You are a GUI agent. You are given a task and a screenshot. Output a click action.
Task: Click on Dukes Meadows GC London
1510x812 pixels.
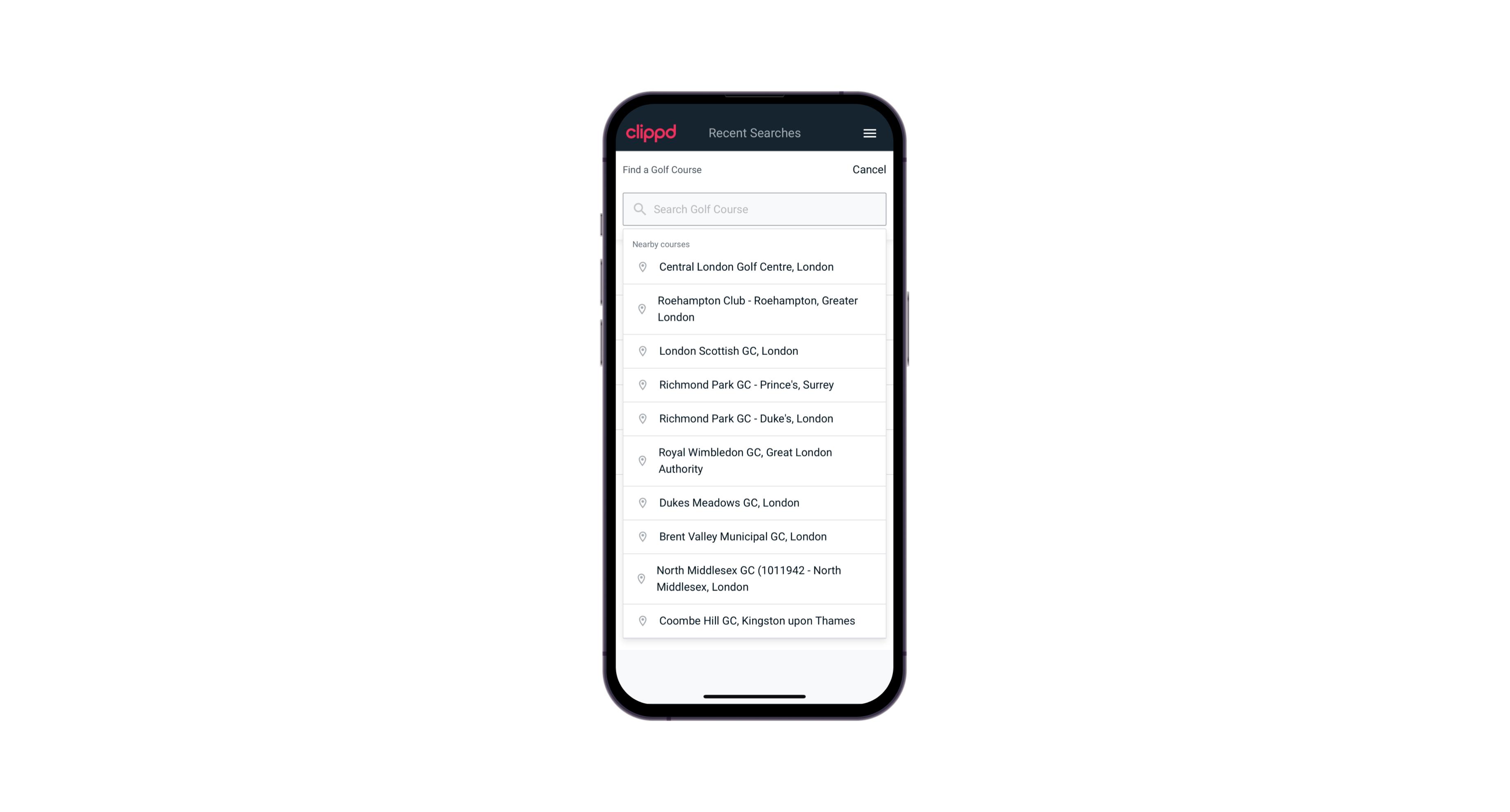point(755,502)
